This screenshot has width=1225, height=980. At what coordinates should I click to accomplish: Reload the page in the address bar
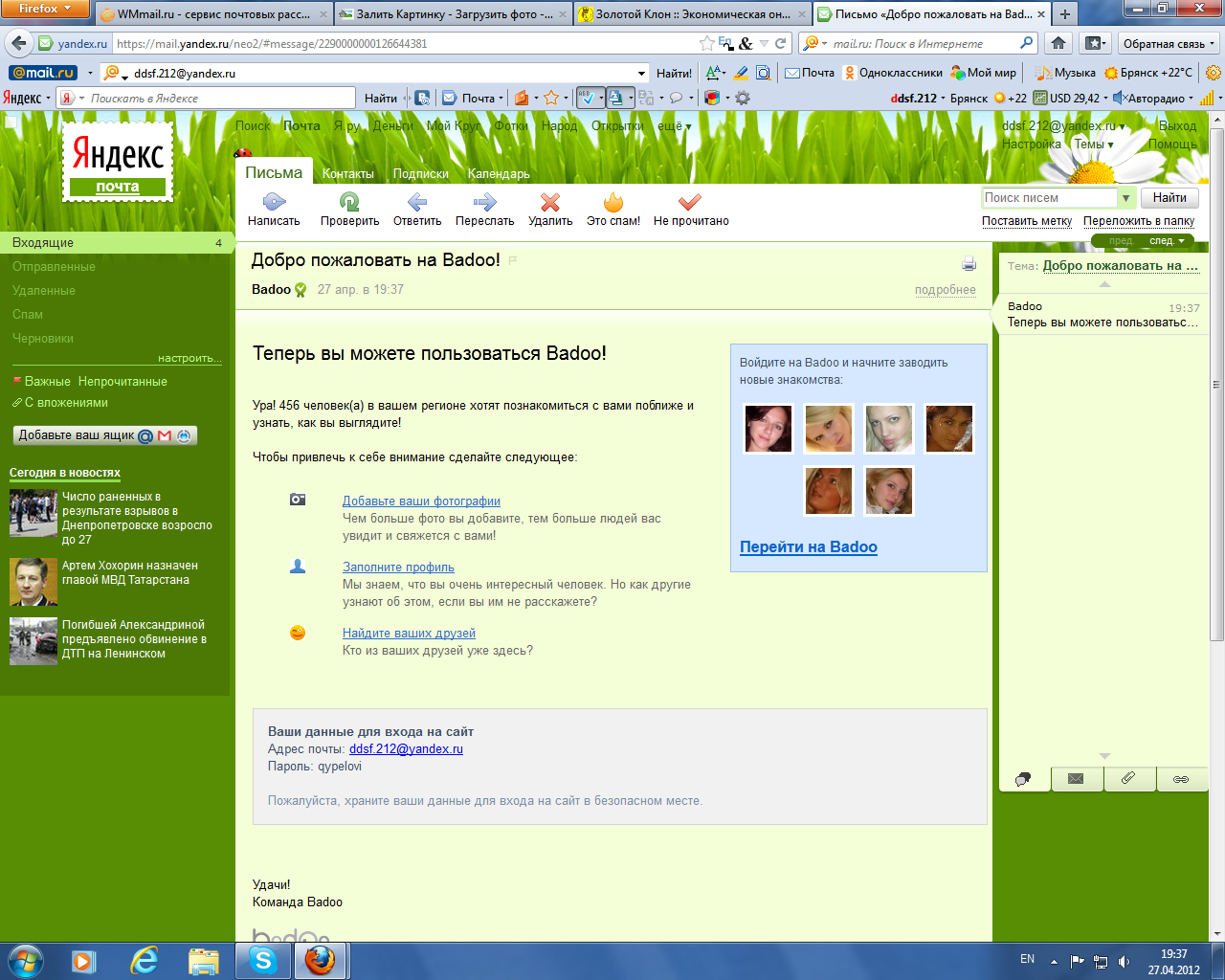click(781, 43)
